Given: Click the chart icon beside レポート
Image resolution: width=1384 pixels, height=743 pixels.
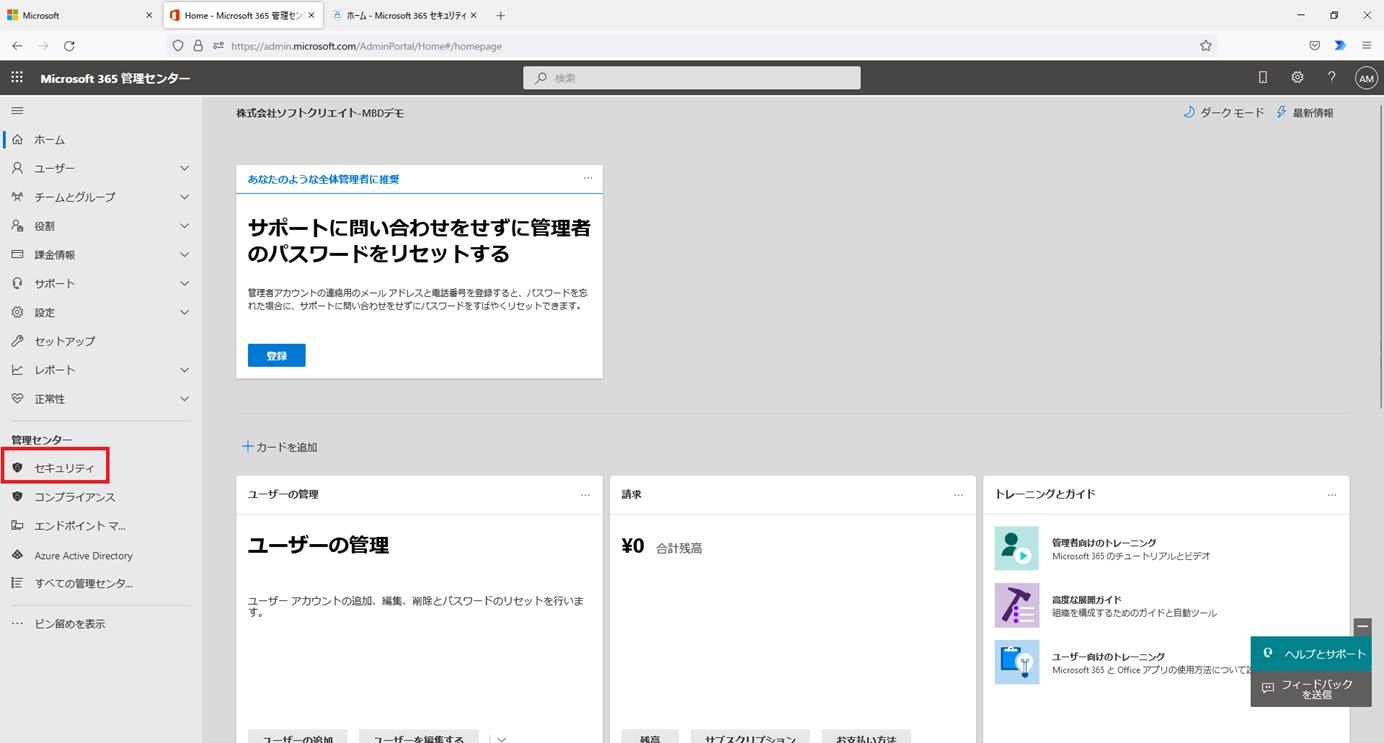Looking at the screenshot, I should pos(17,370).
